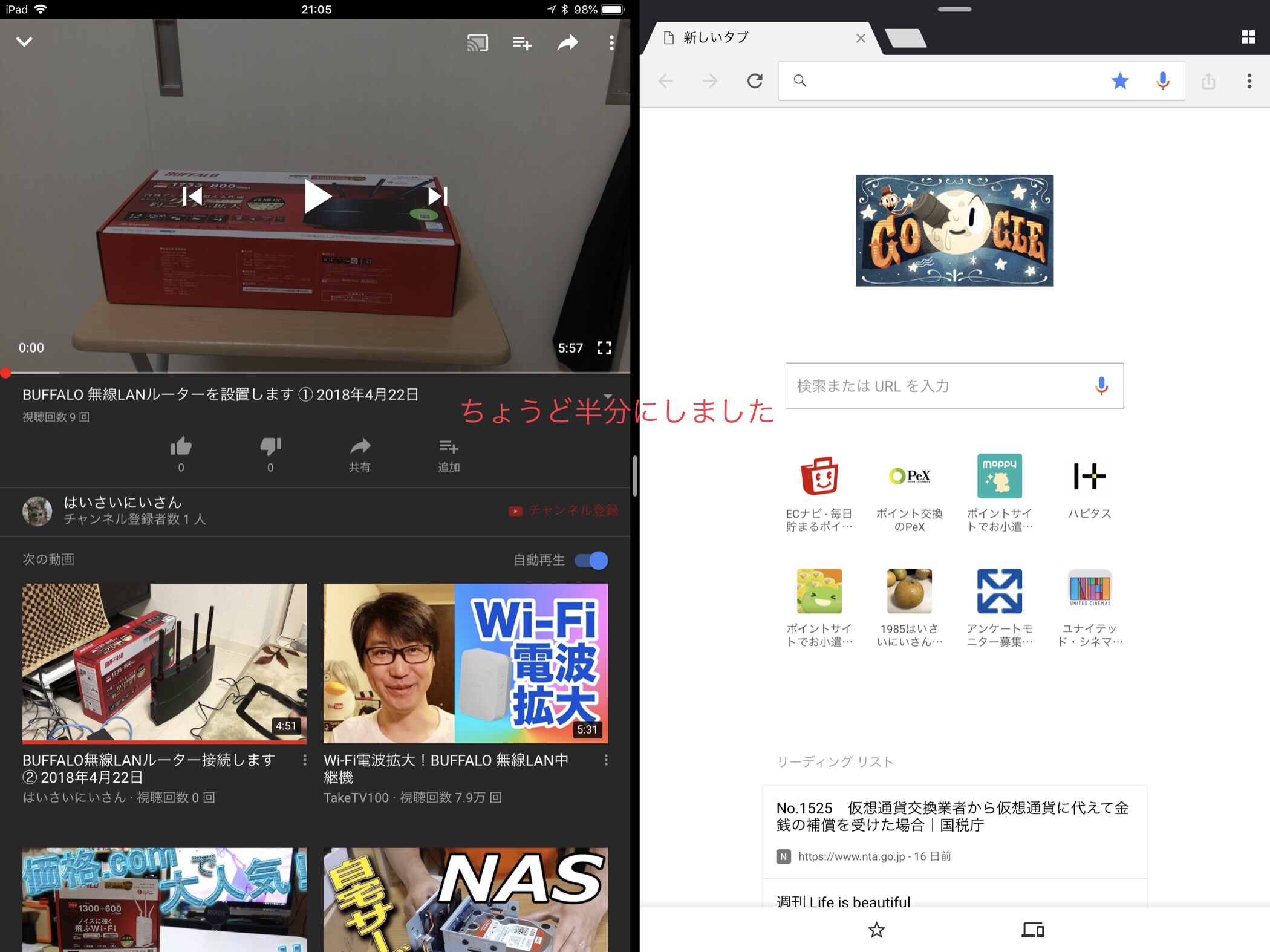Open ECナビ shortcut tile
The height and width of the screenshot is (952, 1270).
click(x=819, y=494)
